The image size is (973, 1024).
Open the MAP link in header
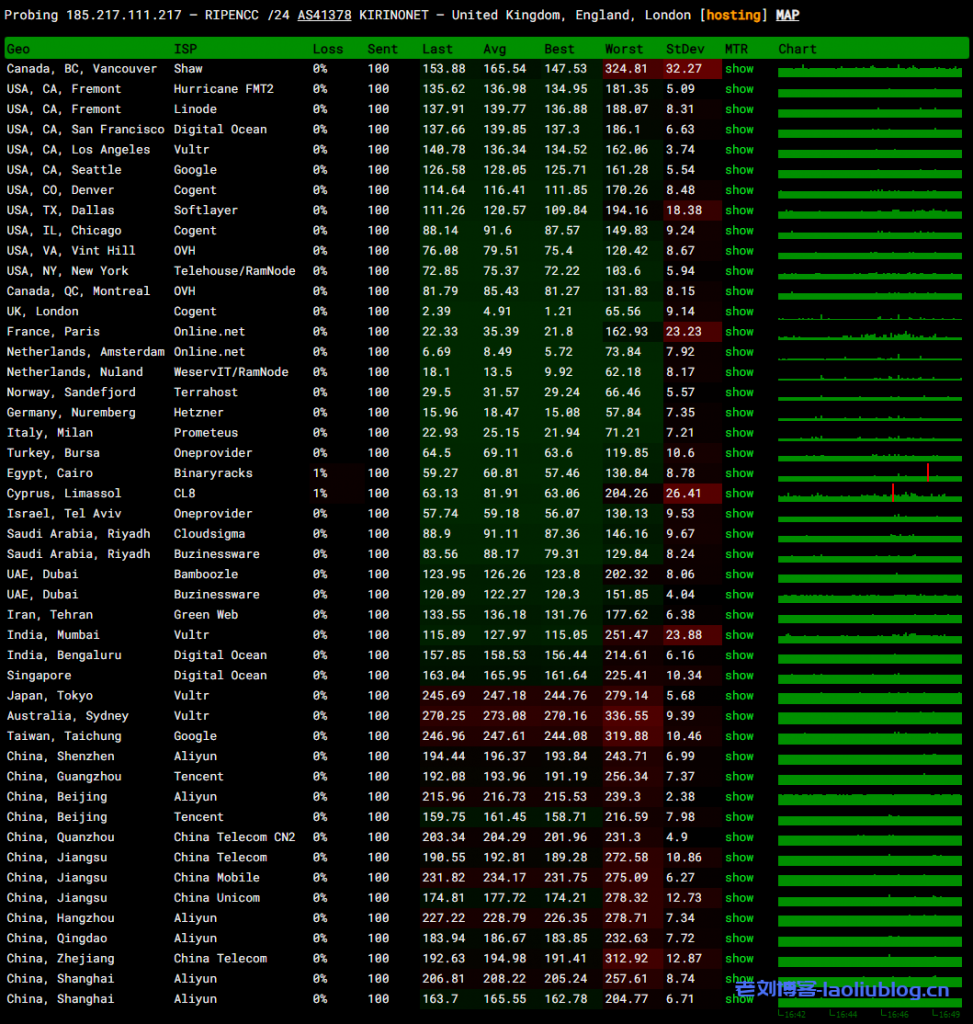(x=787, y=15)
